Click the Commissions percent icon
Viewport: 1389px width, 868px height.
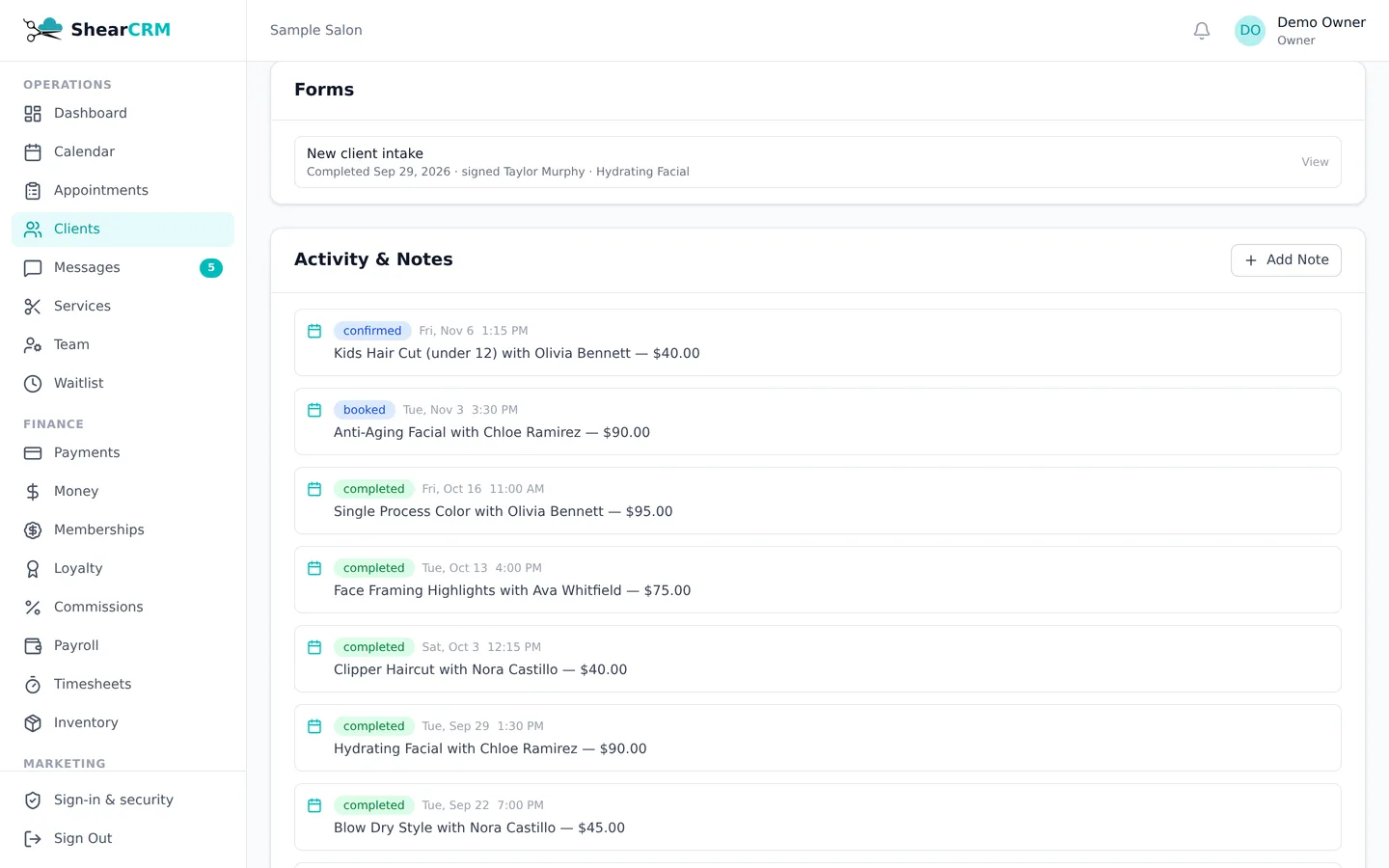point(33,608)
